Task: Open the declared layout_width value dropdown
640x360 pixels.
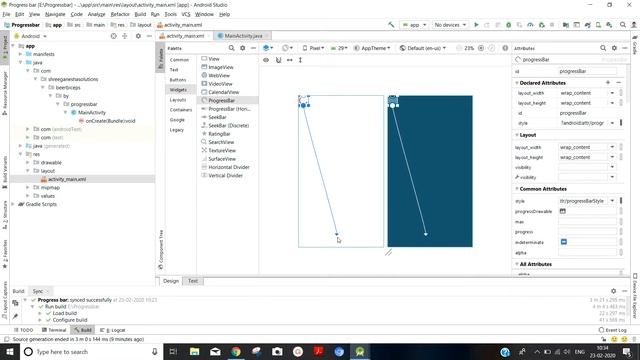Action: [x=612, y=93]
